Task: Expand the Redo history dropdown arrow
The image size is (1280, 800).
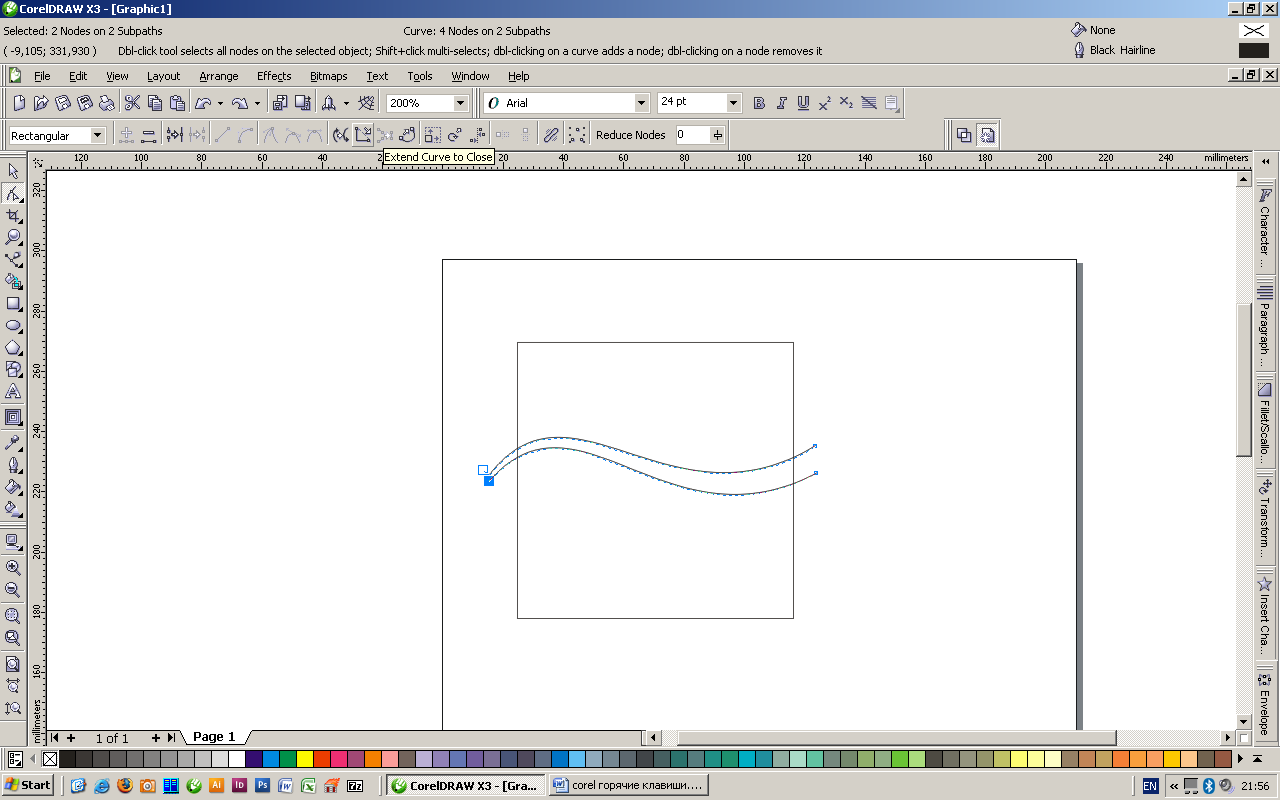Action: tap(257, 103)
